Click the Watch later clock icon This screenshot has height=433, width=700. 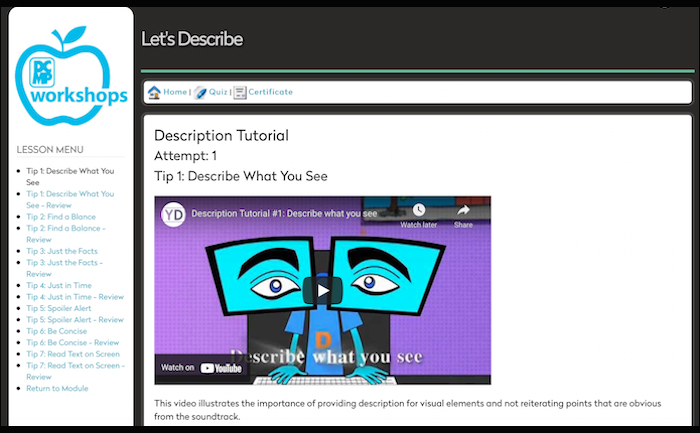(419, 210)
